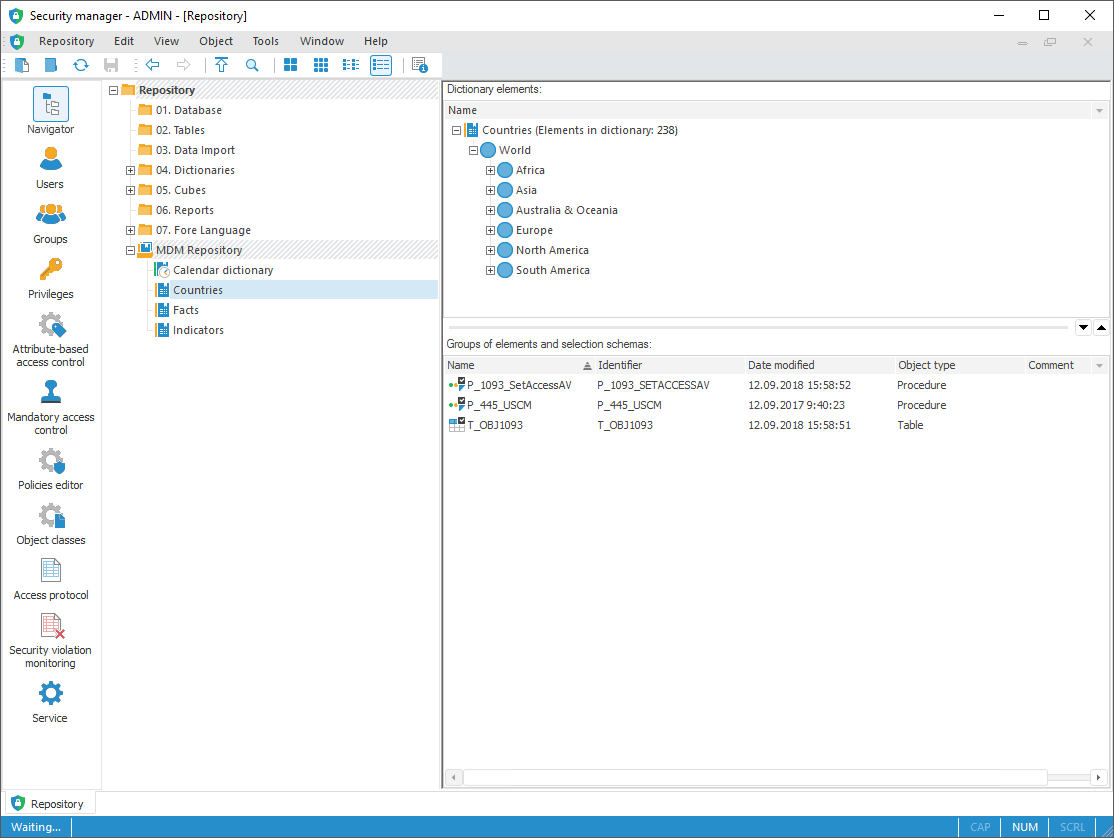Expand the Europe node in dictionary

click(x=490, y=230)
